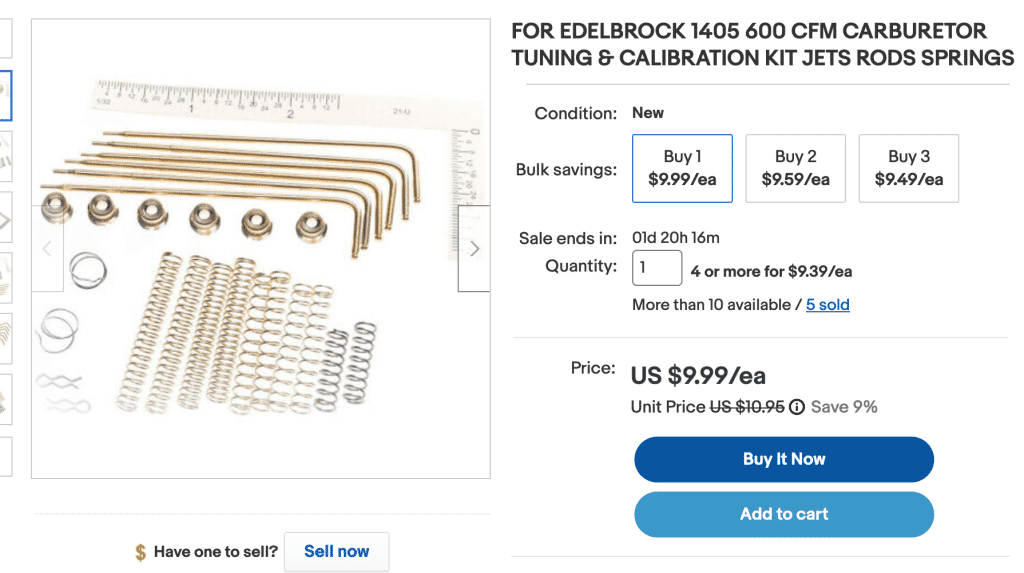Click the Sell now button
This screenshot has height=573, width=1024.
pos(336,551)
